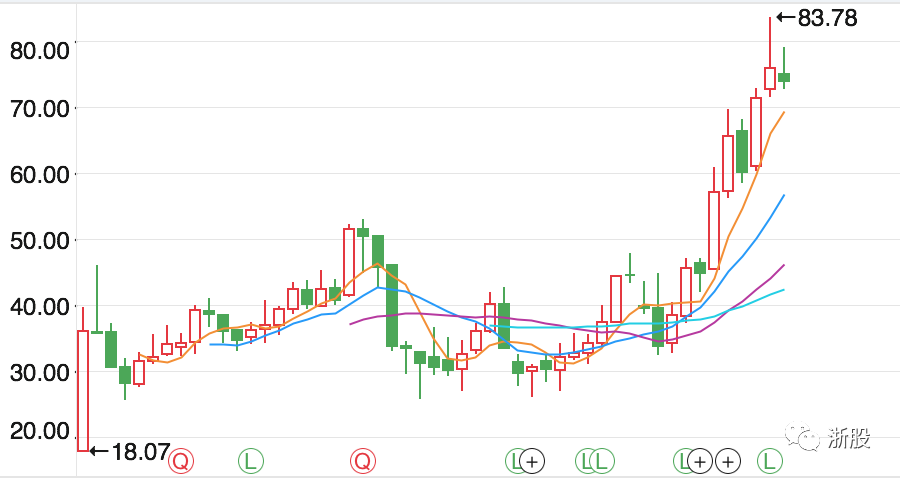The image size is (900, 478).
Task: Click the rightmost black plus marker
Action: pyautogui.click(x=728, y=461)
